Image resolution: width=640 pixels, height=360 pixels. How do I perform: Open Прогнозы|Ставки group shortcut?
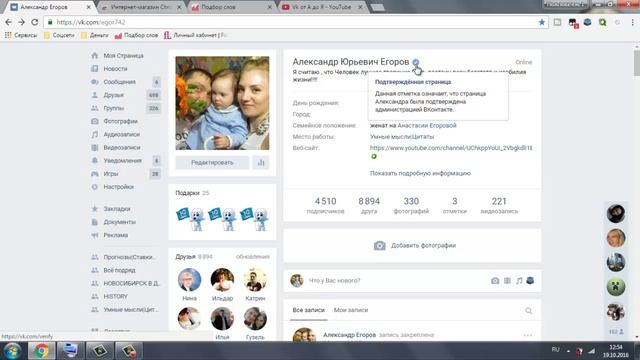129,257
